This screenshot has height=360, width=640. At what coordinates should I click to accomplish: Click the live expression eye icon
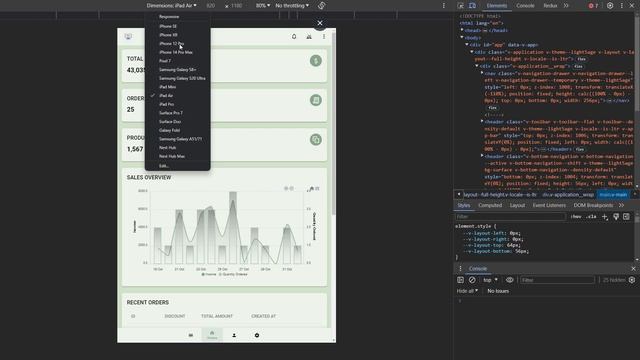pos(509,280)
